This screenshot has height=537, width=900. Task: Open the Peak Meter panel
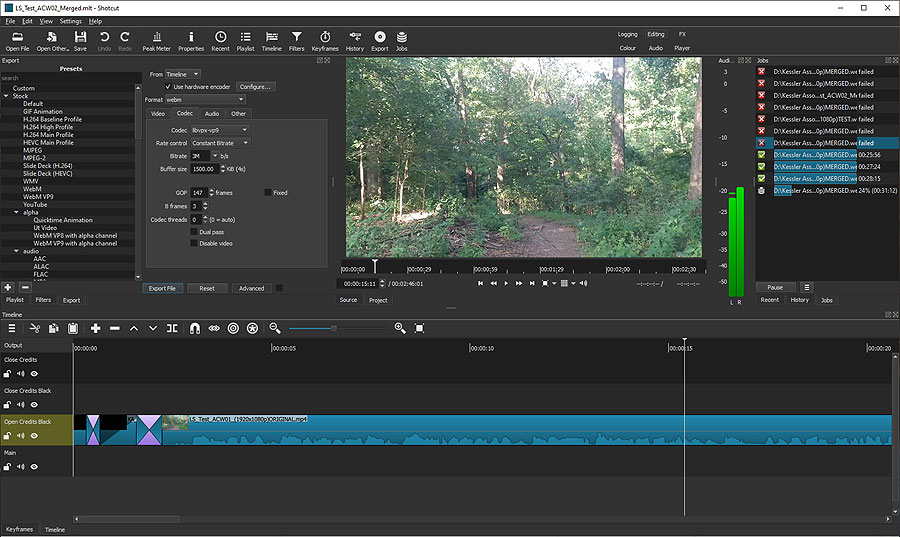(x=156, y=41)
